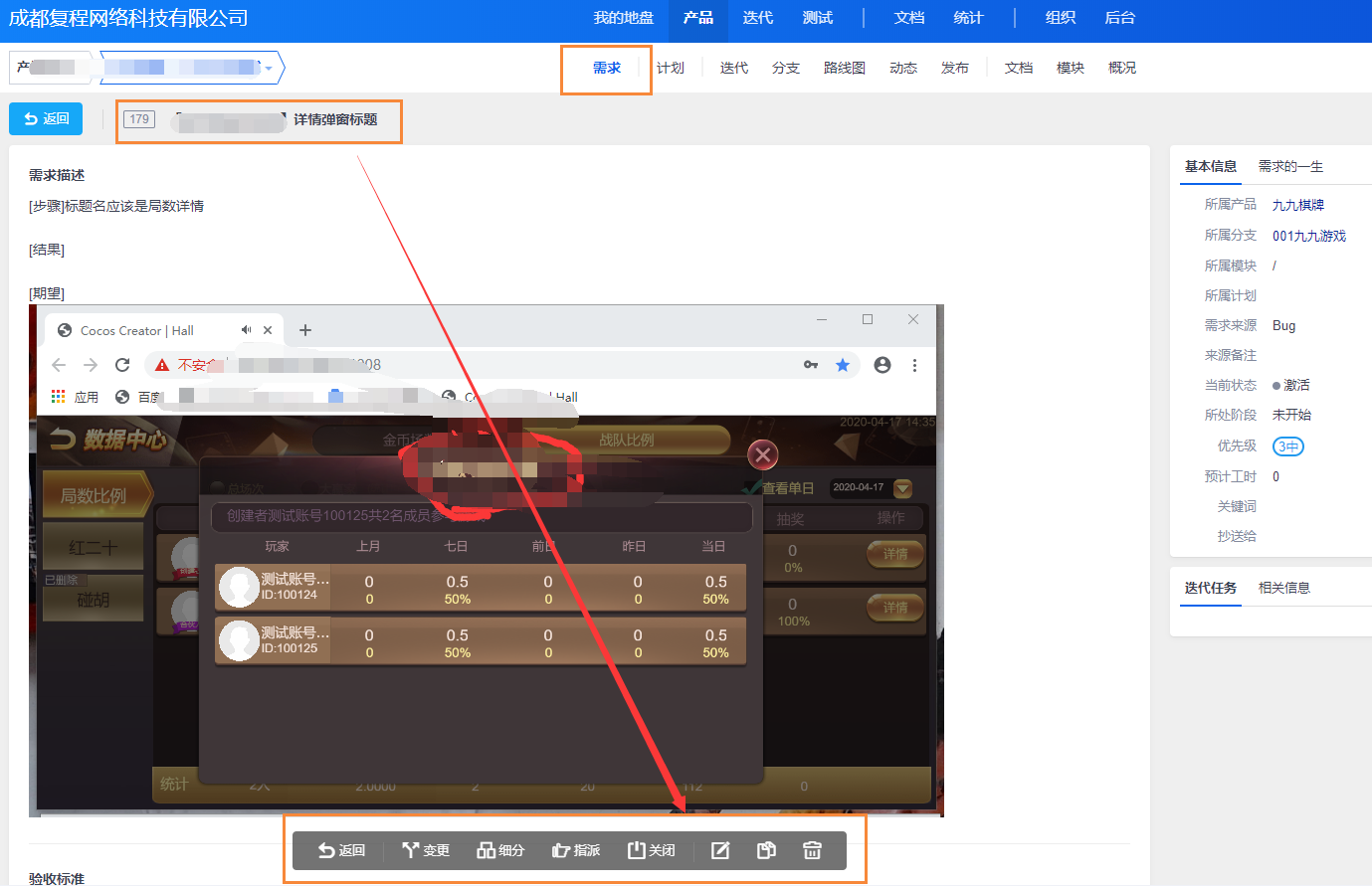Click the 所属模块 label
Viewport: 1372px width, 890px height.
[1231, 266]
